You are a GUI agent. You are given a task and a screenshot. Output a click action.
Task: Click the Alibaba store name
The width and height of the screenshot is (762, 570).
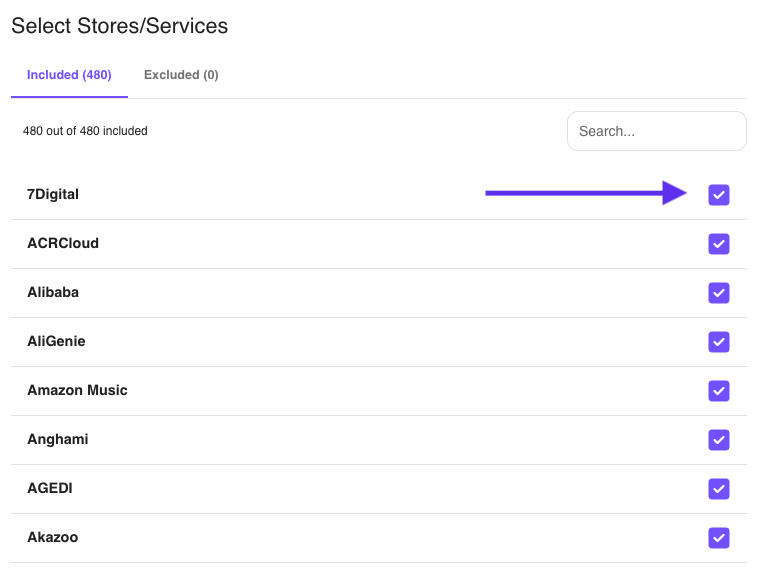click(53, 292)
